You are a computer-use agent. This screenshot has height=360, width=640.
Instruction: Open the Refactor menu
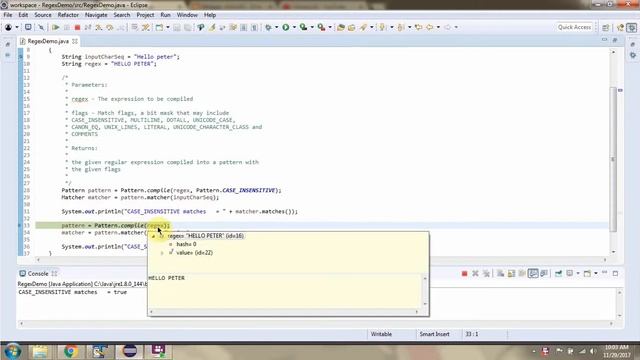click(68, 15)
